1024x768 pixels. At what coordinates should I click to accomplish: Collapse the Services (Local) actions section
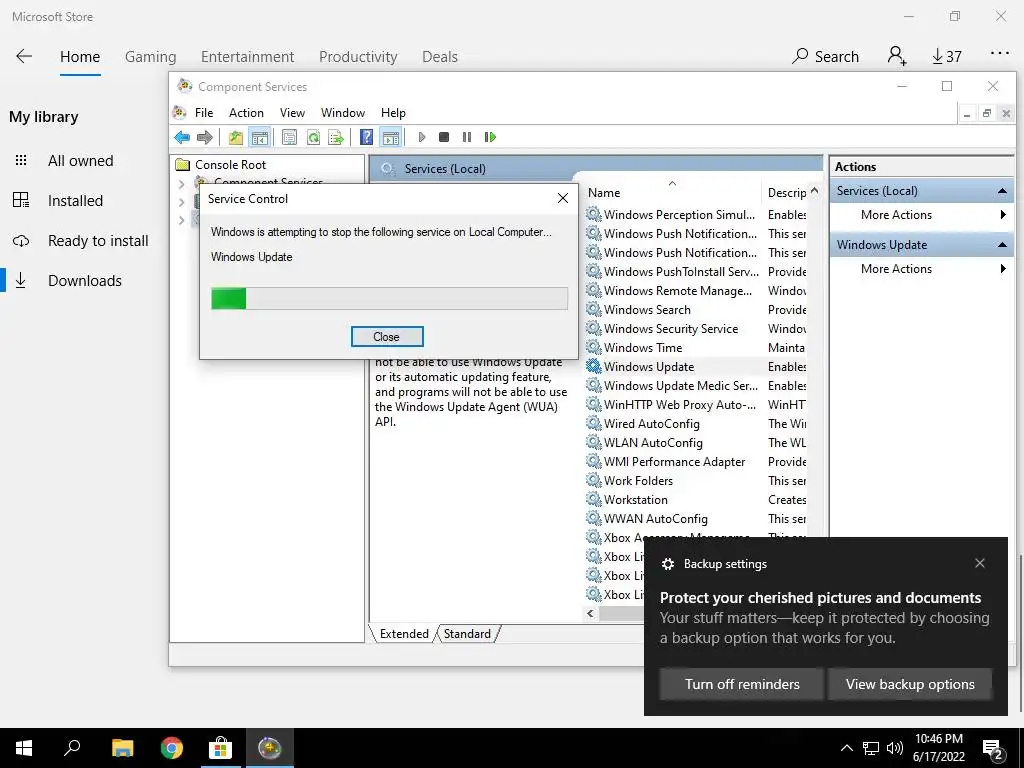1002,191
